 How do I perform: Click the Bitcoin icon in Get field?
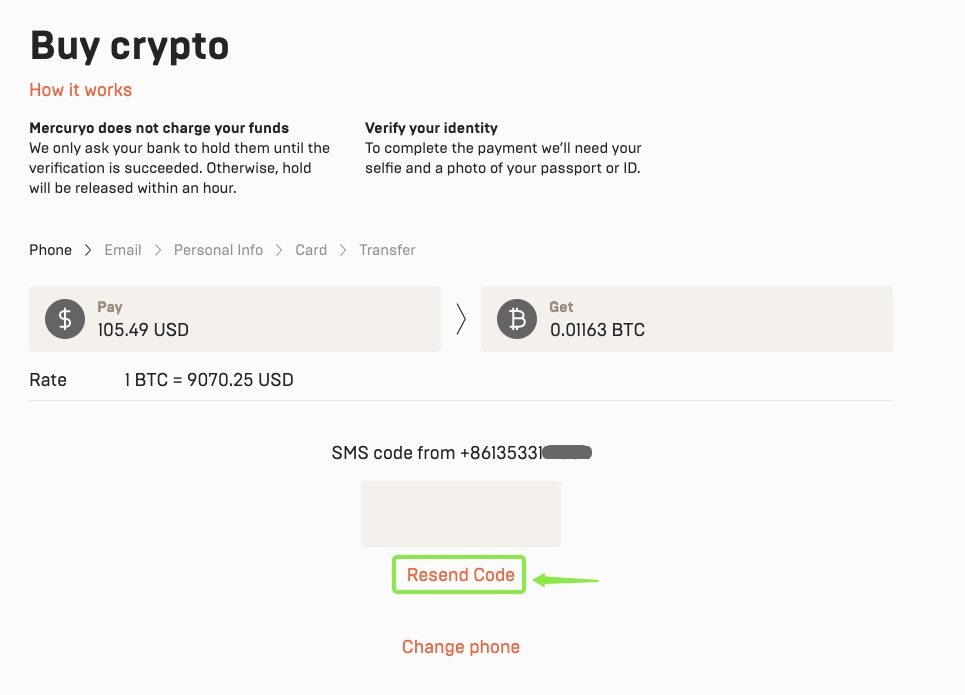tap(517, 319)
